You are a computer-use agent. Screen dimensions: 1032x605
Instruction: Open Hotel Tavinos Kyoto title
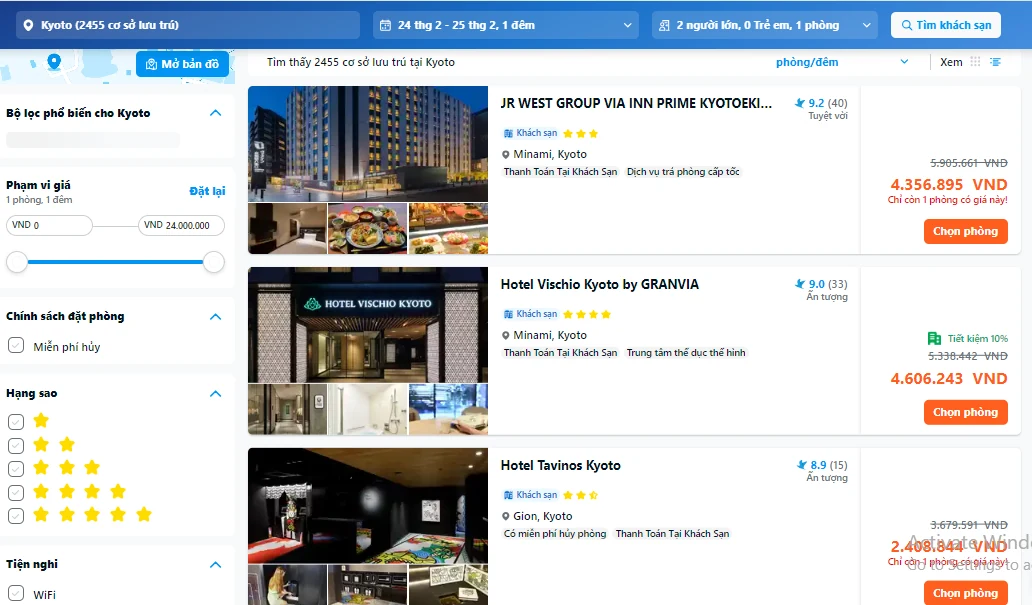click(560, 465)
